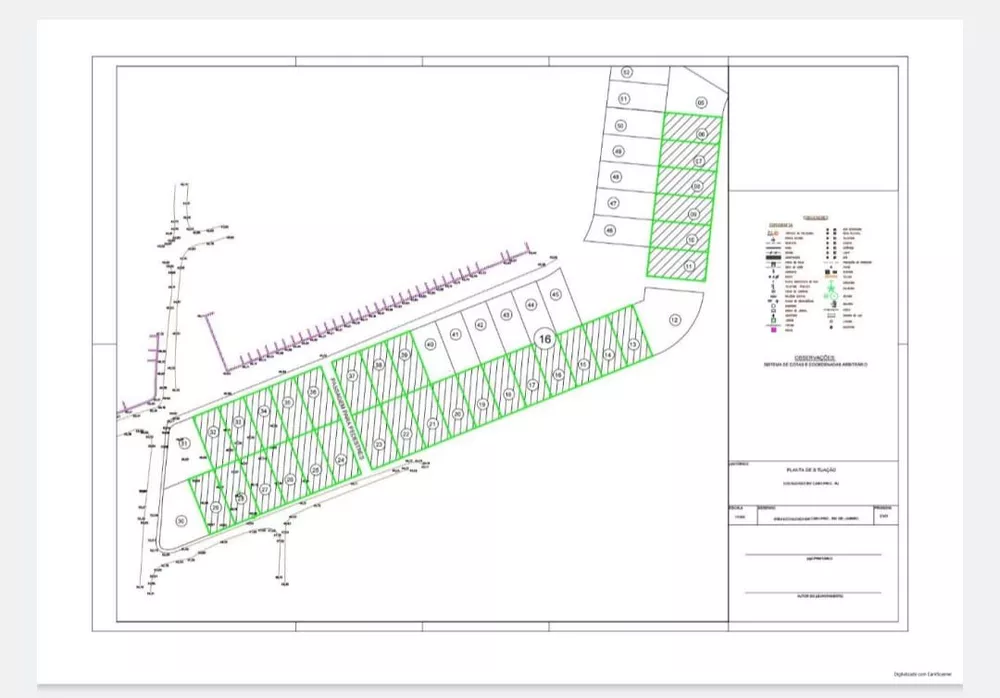This screenshot has width=1000, height=698.
Task: Pick hatched lot 32 label
Action: pos(213,432)
